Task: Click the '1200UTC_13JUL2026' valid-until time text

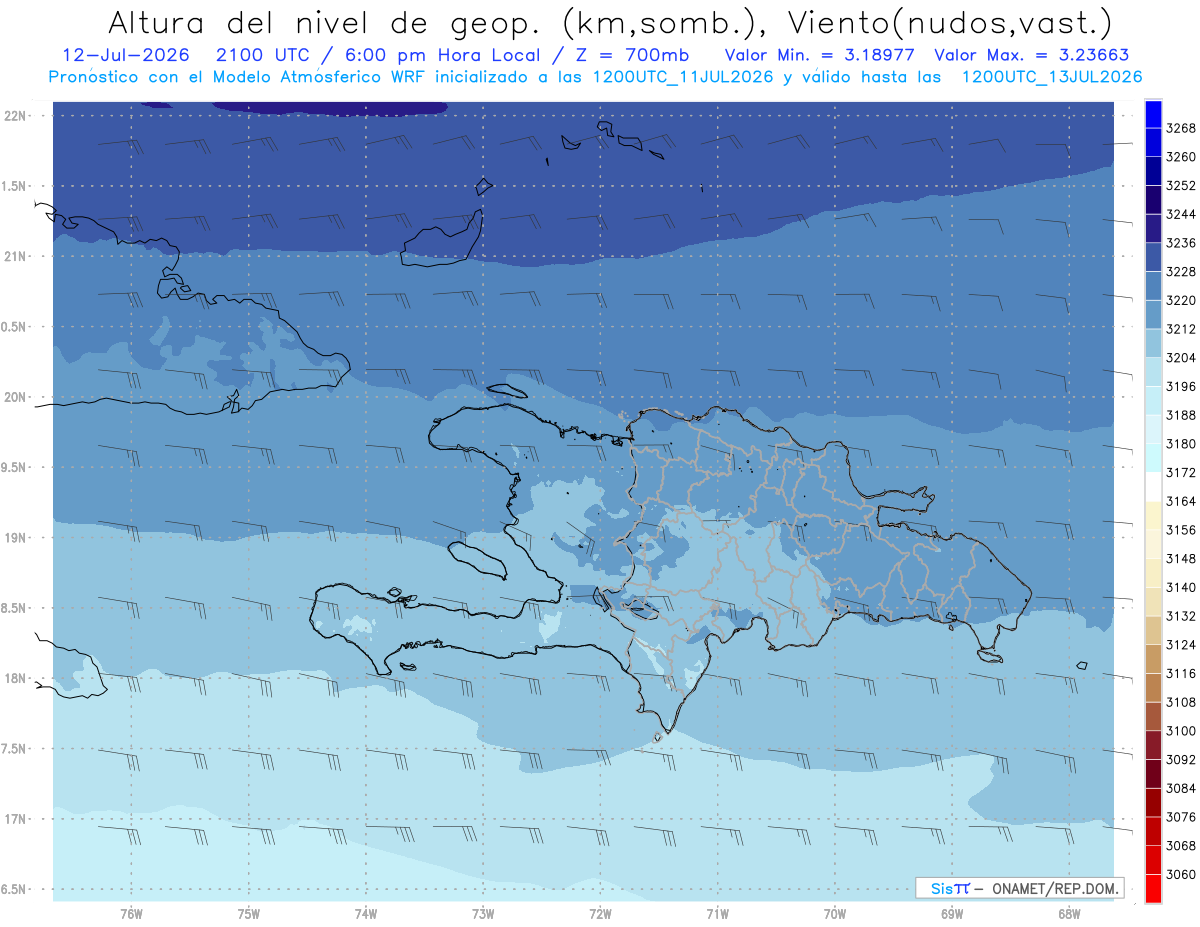Action: (x=1052, y=76)
